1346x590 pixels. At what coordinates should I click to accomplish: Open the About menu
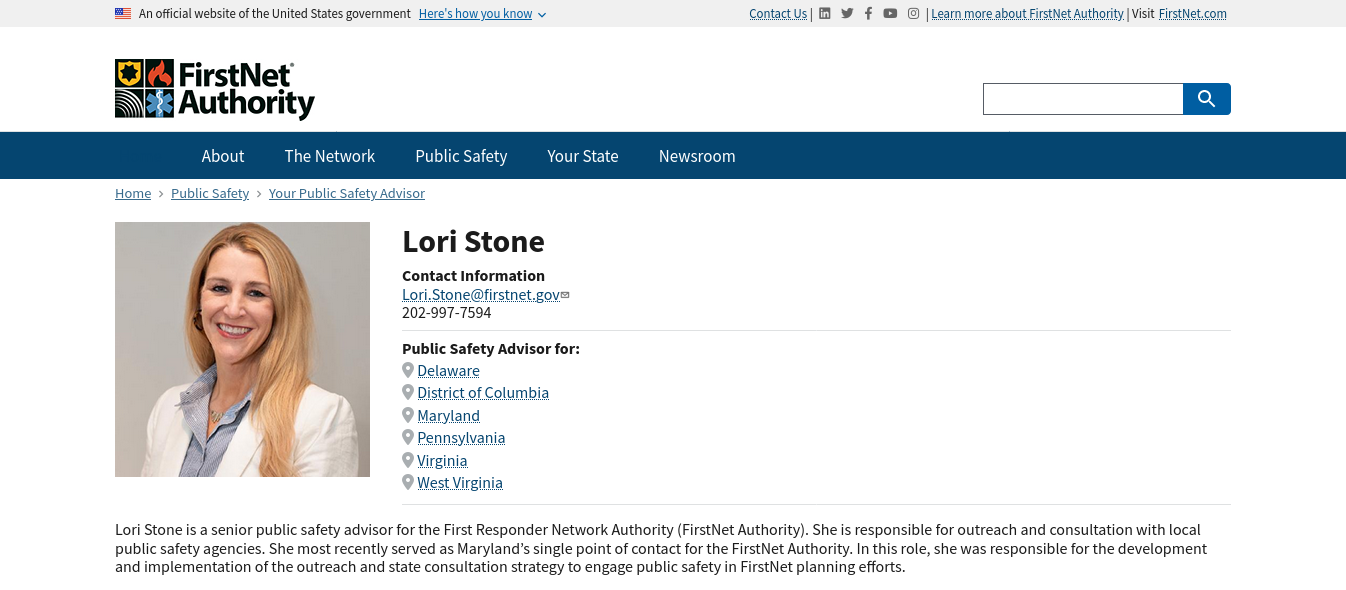coord(223,156)
